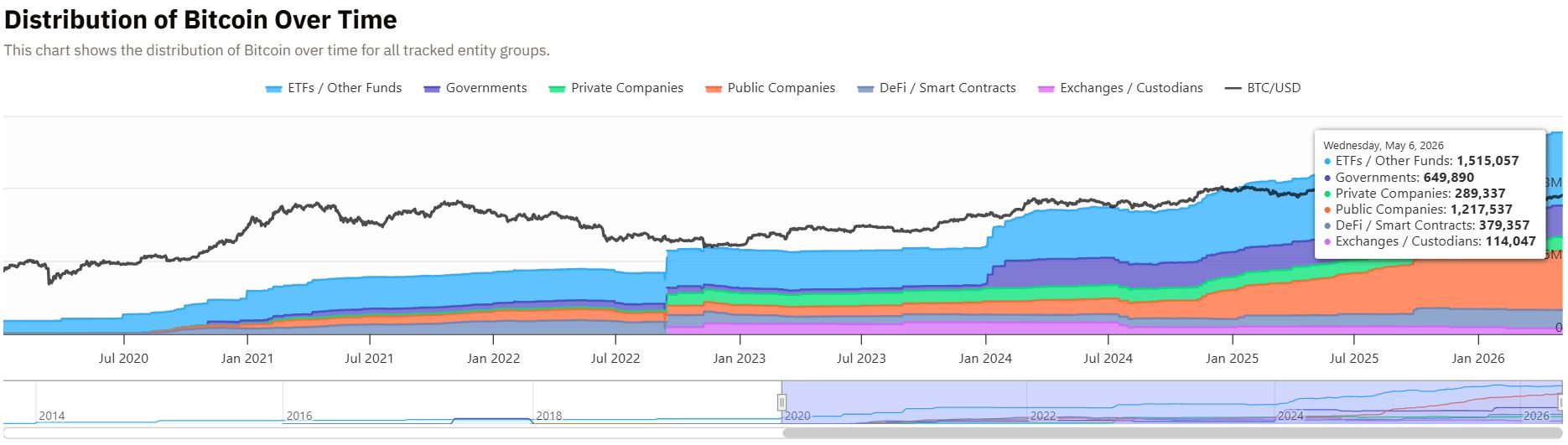The width and height of the screenshot is (1568, 445).
Task: Click the DeFi / Smart Contracts legend icon
Action: pyautogui.click(x=866, y=89)
